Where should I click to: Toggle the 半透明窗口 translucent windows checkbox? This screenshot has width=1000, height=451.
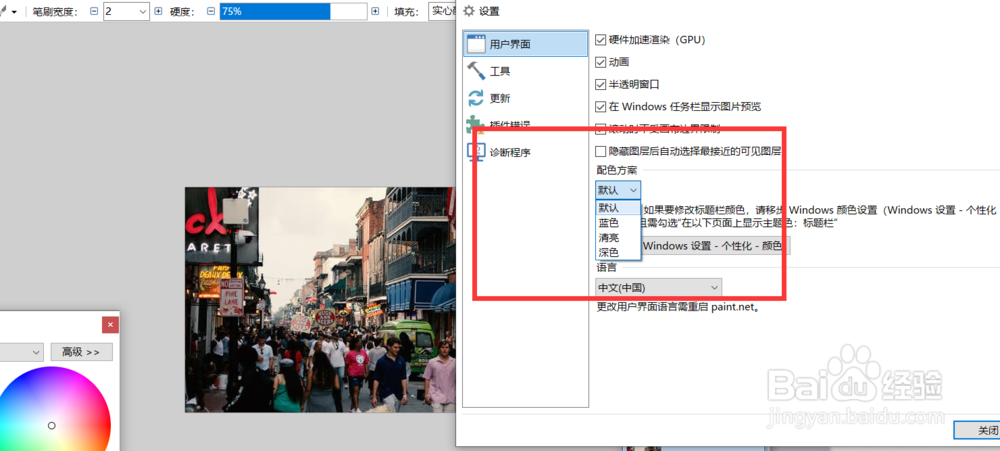(x=600, y=84)
